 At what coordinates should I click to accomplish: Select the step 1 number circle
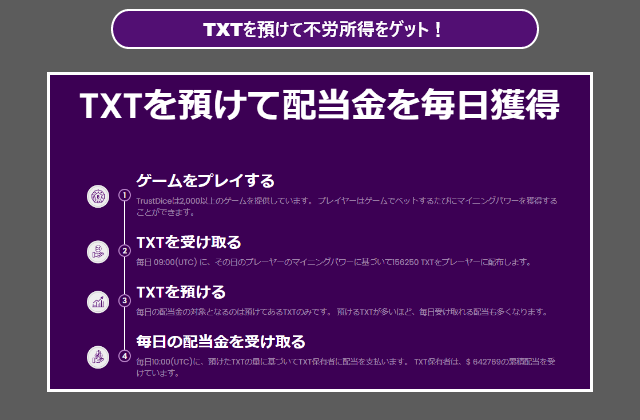125,196
